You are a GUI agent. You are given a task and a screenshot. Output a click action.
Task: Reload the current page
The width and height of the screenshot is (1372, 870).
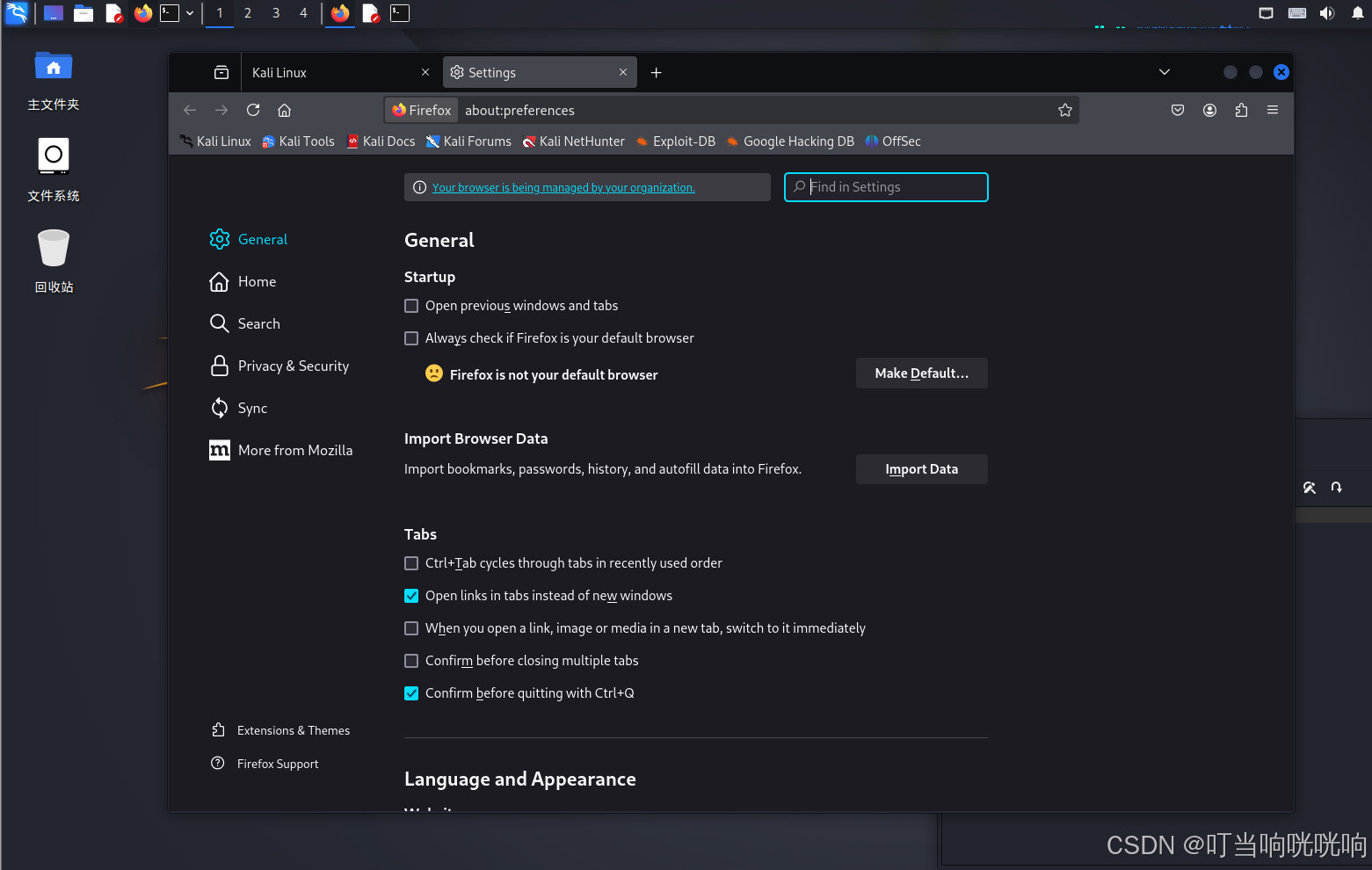coord(253,110)
